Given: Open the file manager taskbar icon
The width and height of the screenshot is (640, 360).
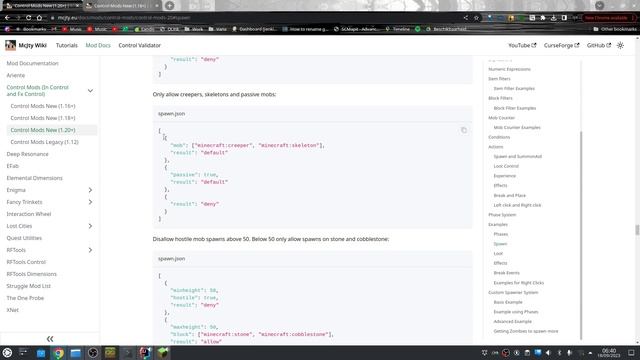Looking at the screenshot, I should pos(76,353).
